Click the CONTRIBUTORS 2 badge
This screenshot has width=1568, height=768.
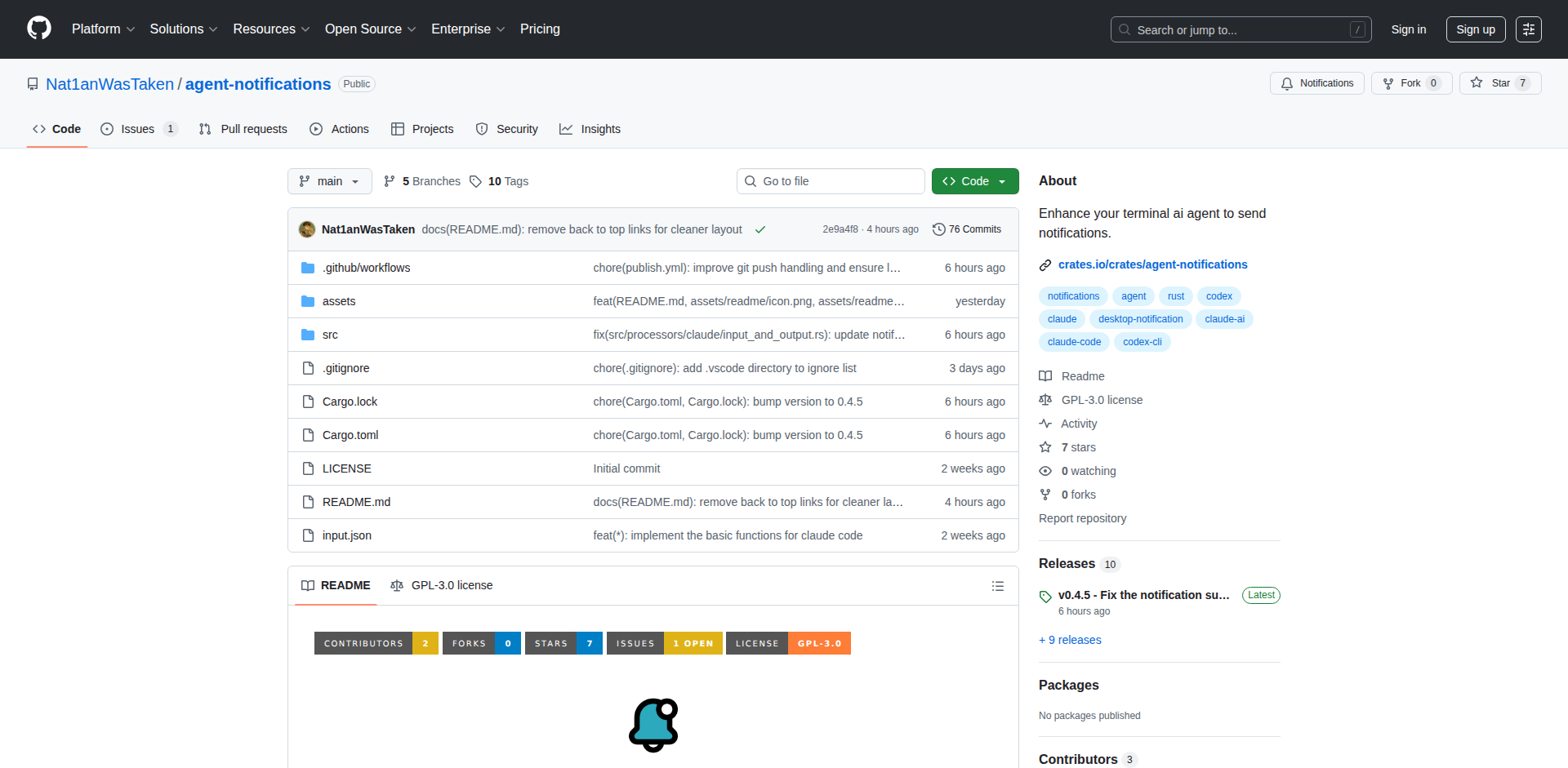point(376,643)
